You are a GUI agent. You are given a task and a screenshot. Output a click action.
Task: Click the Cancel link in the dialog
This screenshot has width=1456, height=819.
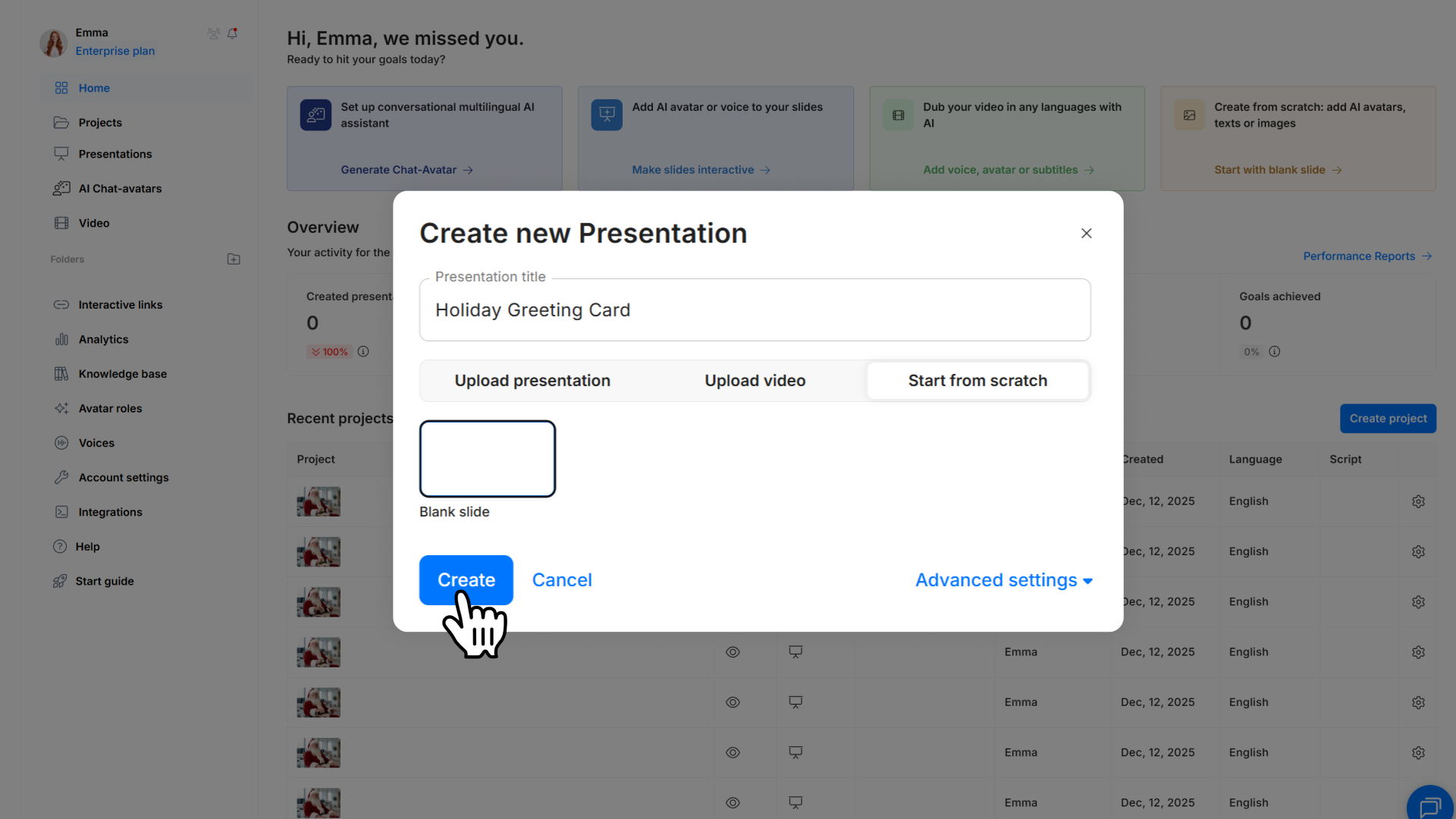(562, 580)
